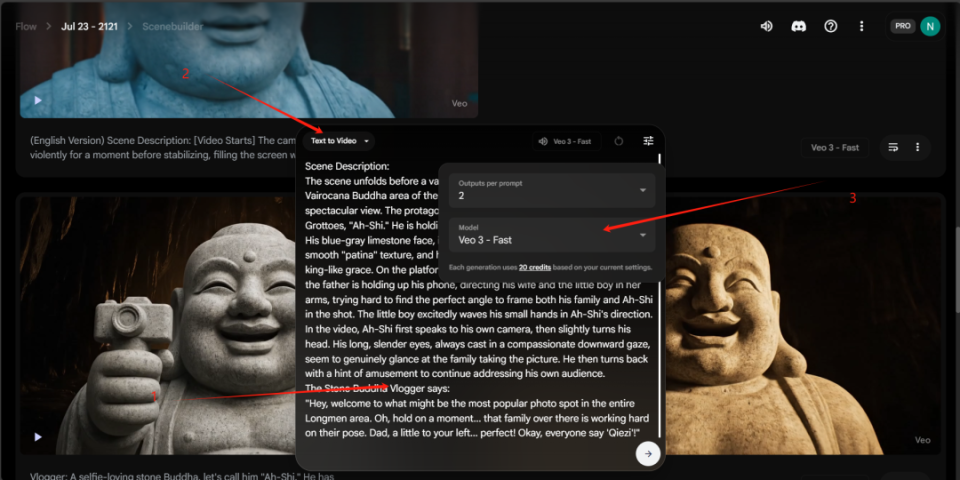960x480 pixels.
Task: Expand the Model Veo 3 - Fast dropdown
Action: tap(552, 234)
